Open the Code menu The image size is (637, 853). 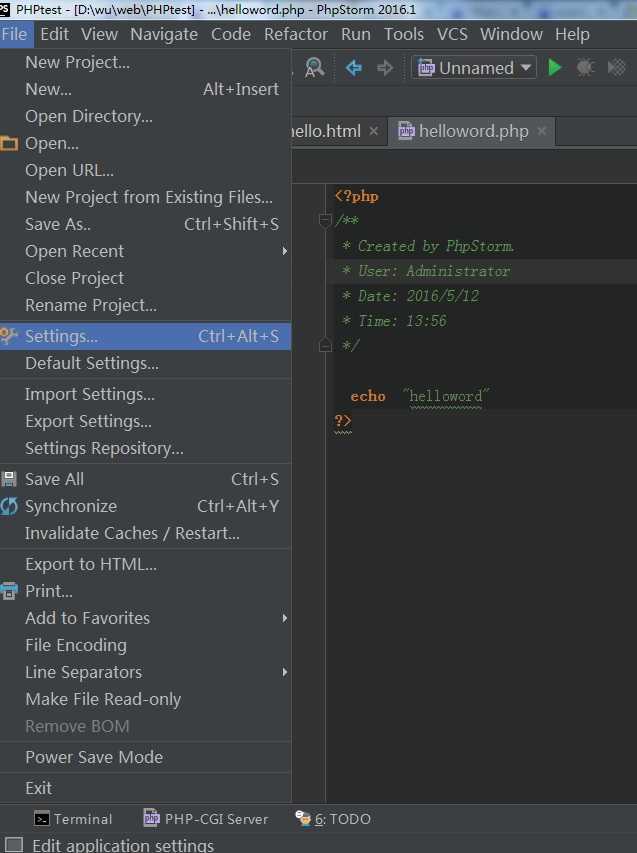point(231,34)
